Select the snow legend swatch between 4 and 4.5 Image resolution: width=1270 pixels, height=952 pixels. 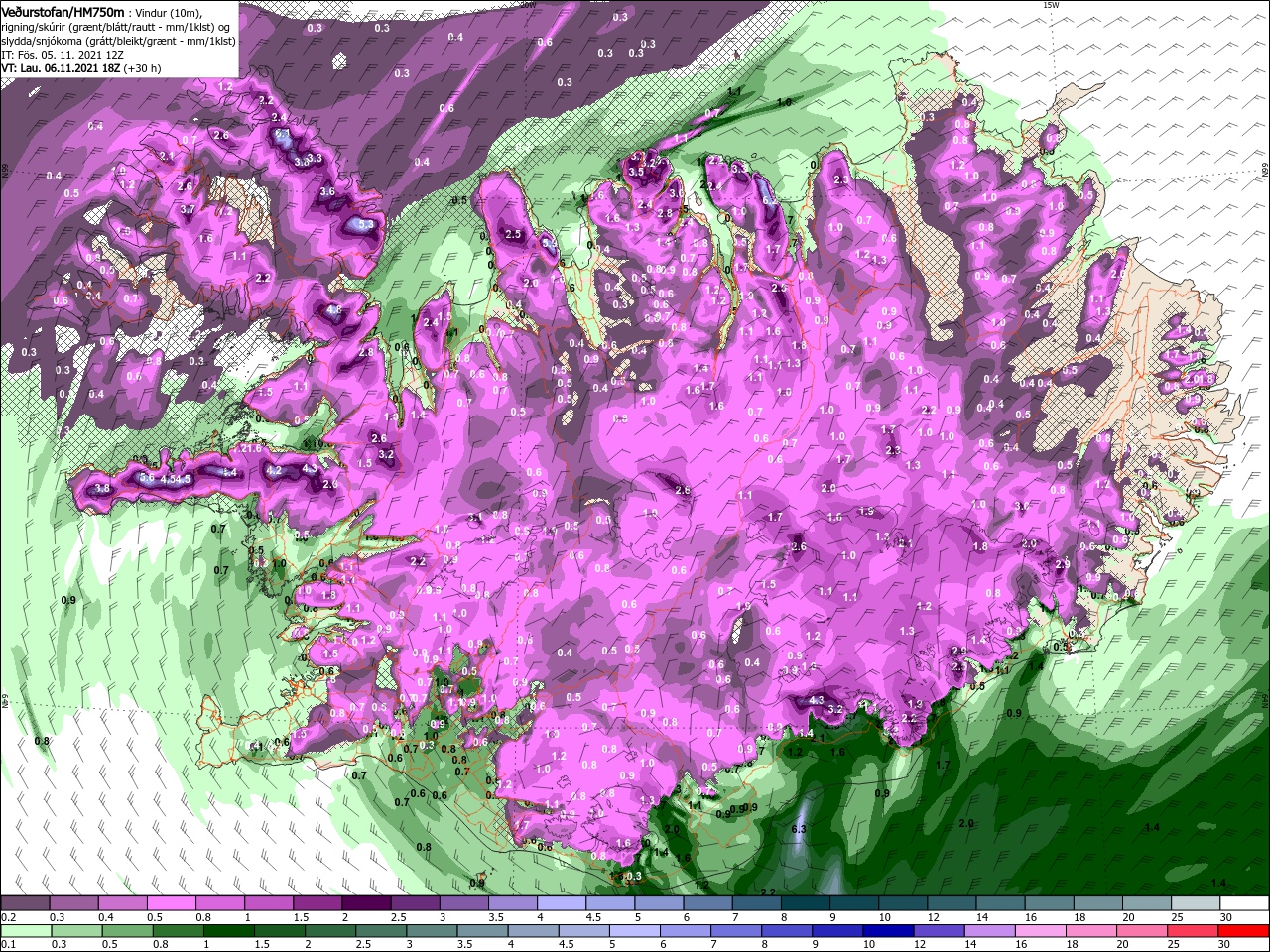point(562,903)
